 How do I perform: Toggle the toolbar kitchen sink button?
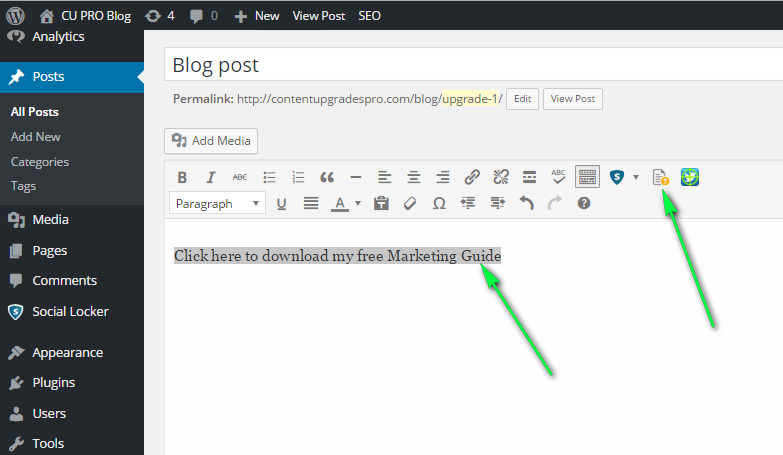[x=587, y=177]
